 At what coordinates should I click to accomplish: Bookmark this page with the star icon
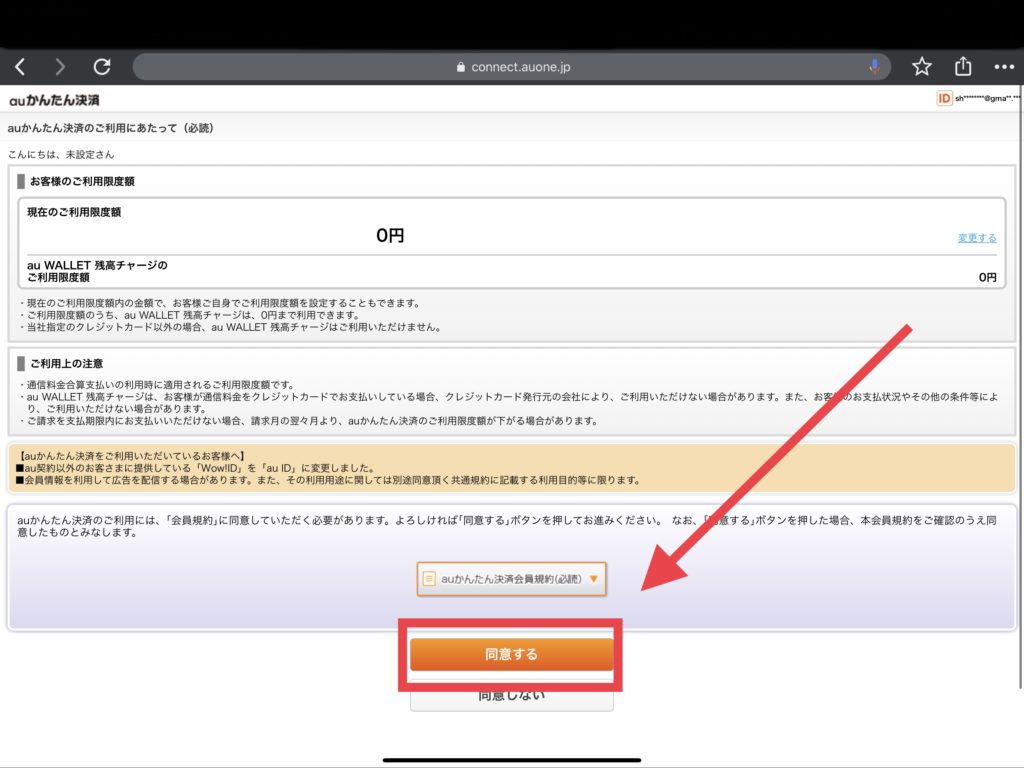[x=921, y=67]
